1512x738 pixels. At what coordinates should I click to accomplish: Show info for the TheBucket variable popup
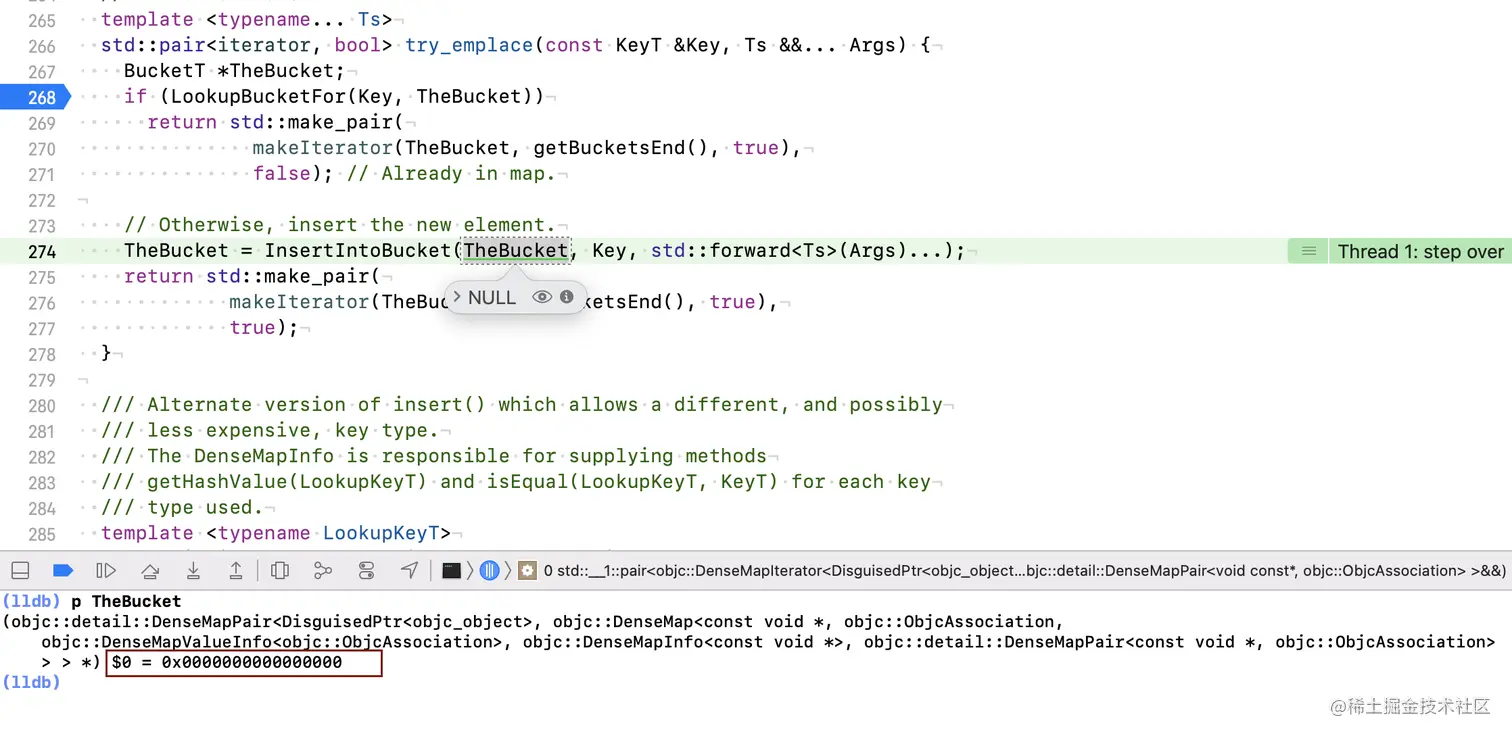[x=567, y=297]
